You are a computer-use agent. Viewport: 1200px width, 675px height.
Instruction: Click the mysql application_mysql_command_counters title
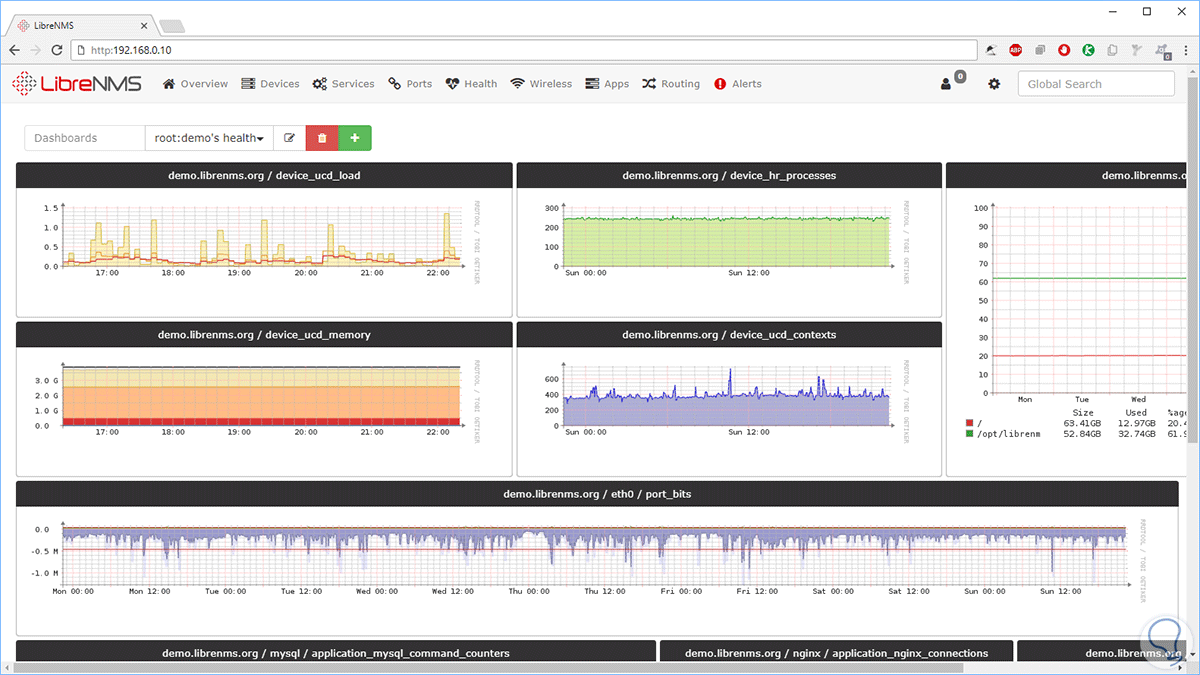click(336, 653)
